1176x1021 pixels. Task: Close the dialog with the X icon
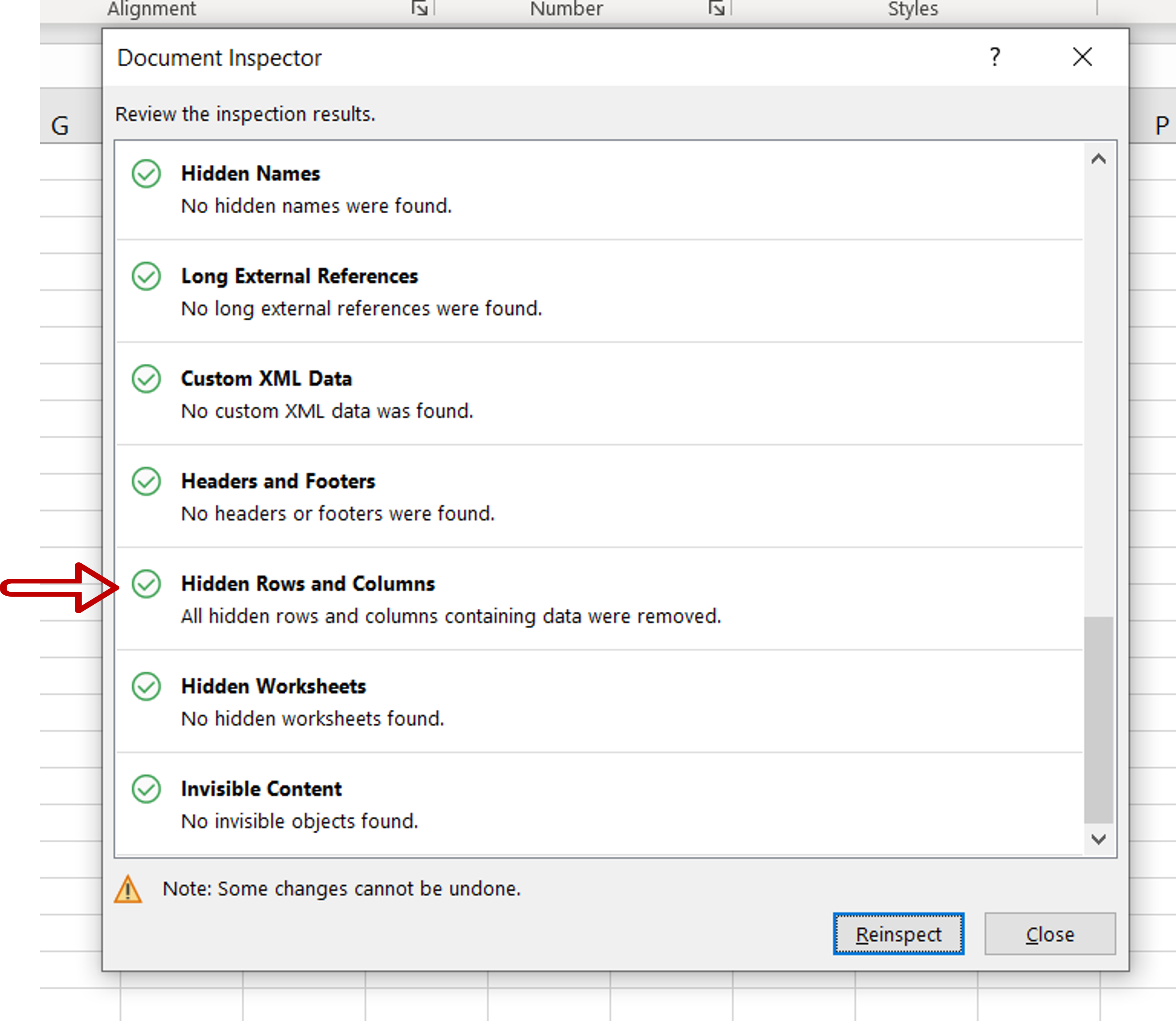(1082, 57)
